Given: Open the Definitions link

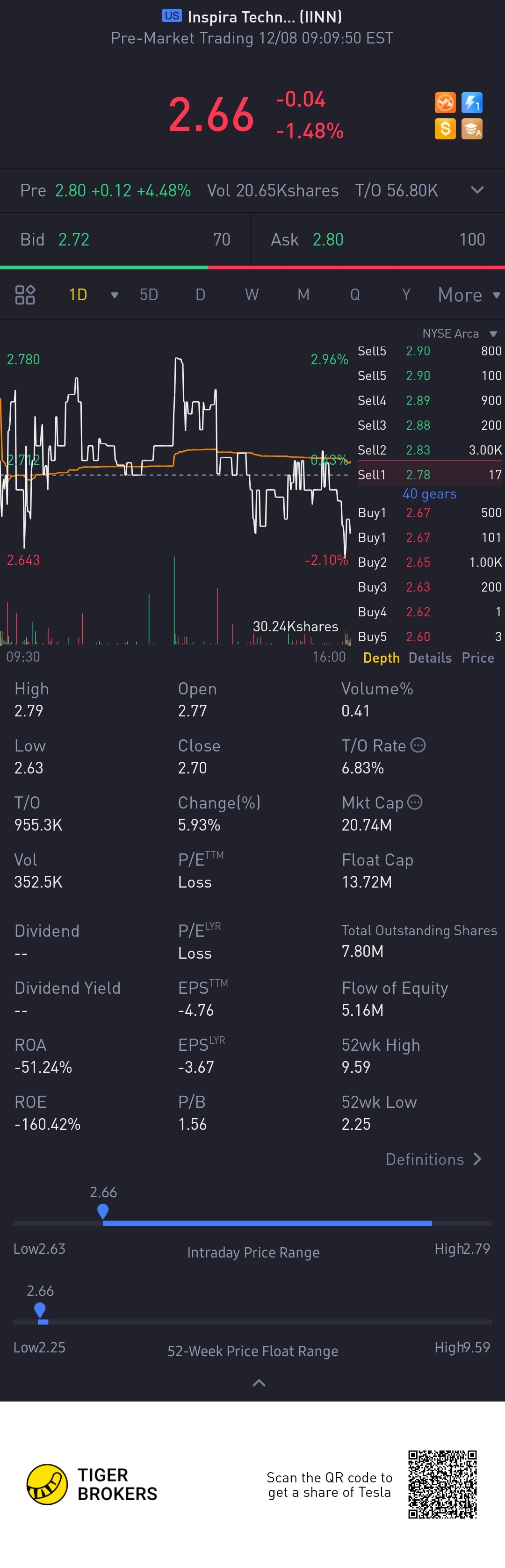Looking at the screenshot, I should pyautogui.click(x=433, y=1159).
